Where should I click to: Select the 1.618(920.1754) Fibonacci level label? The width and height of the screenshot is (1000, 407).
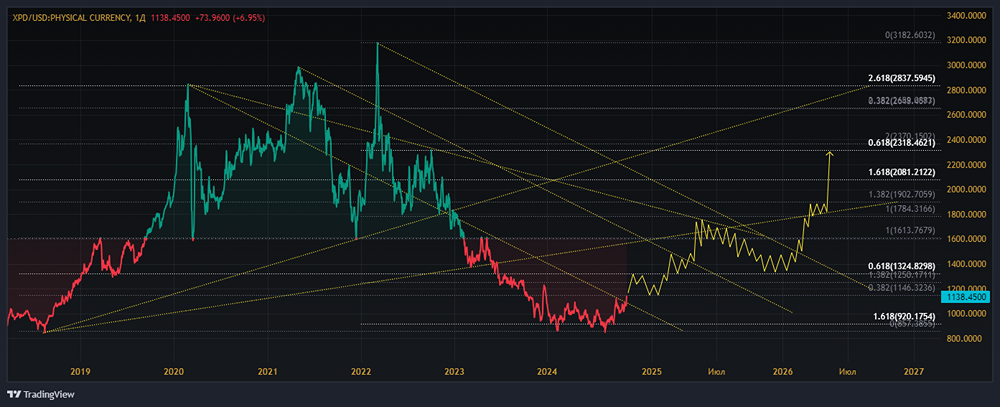tap(903, 316)
